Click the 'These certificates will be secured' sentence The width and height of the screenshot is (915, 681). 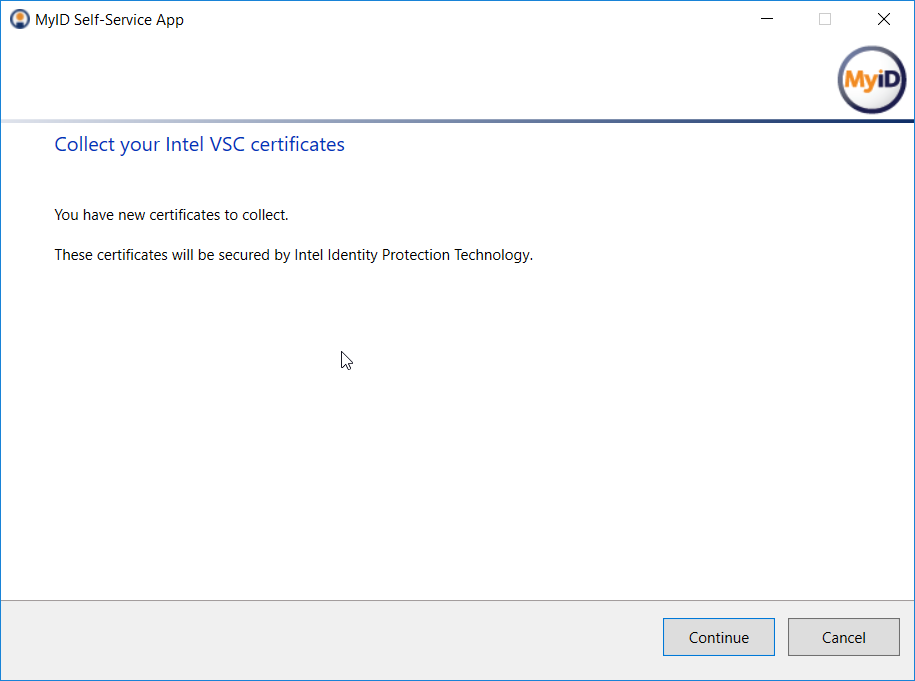point(294,255)
